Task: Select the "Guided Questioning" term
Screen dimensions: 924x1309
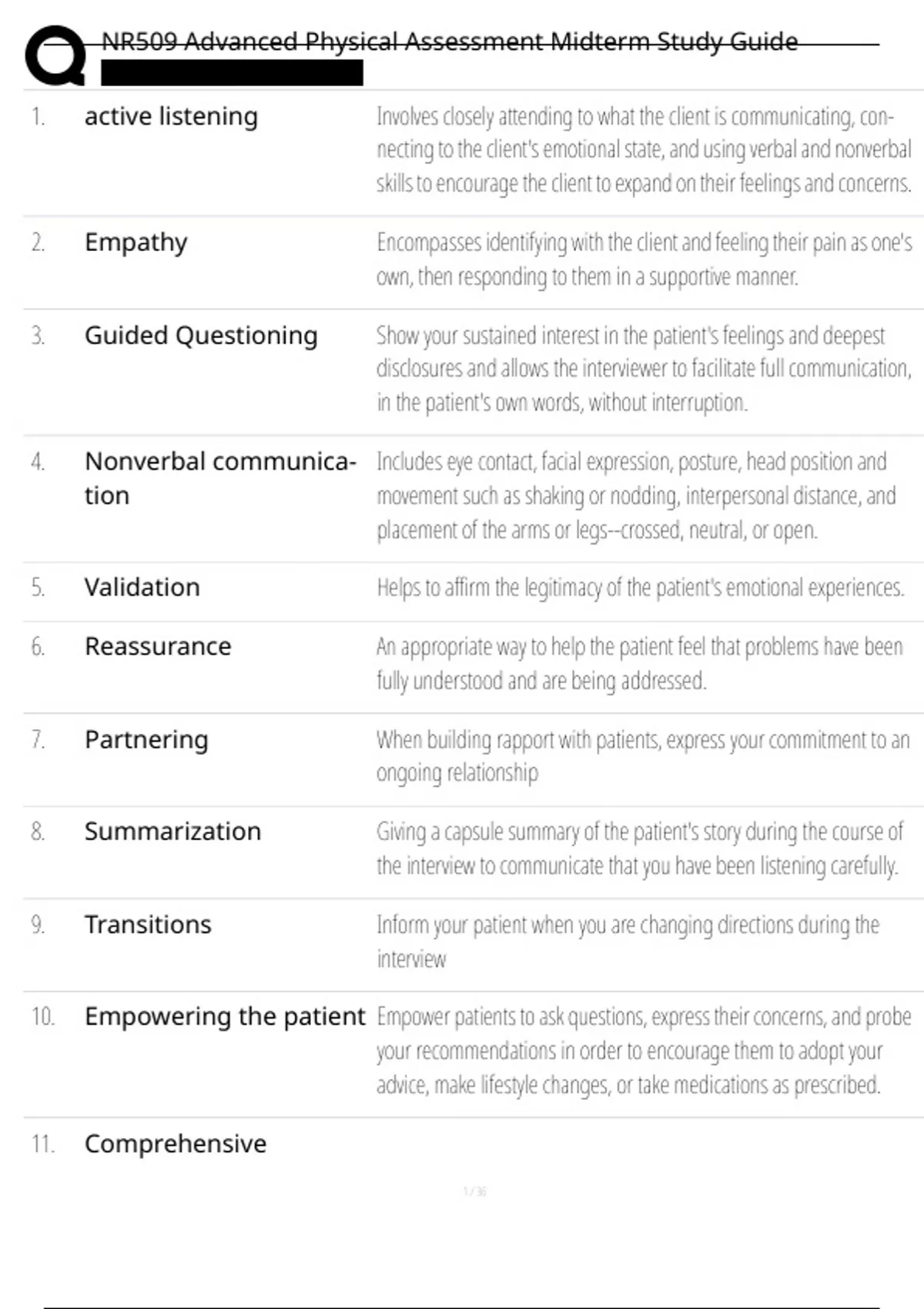Action: 201,336
